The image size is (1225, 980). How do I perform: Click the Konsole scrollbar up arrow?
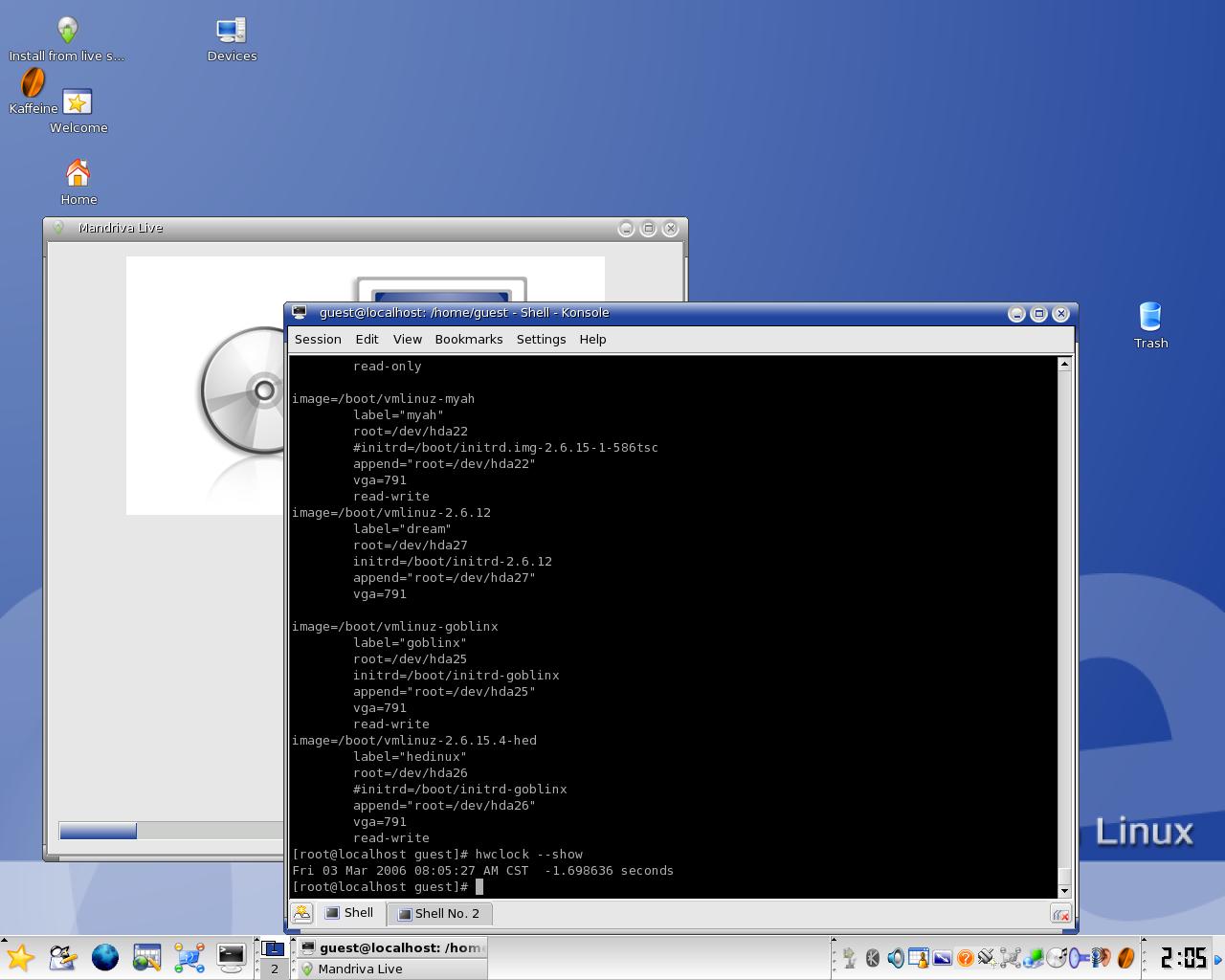[1064, 364]
